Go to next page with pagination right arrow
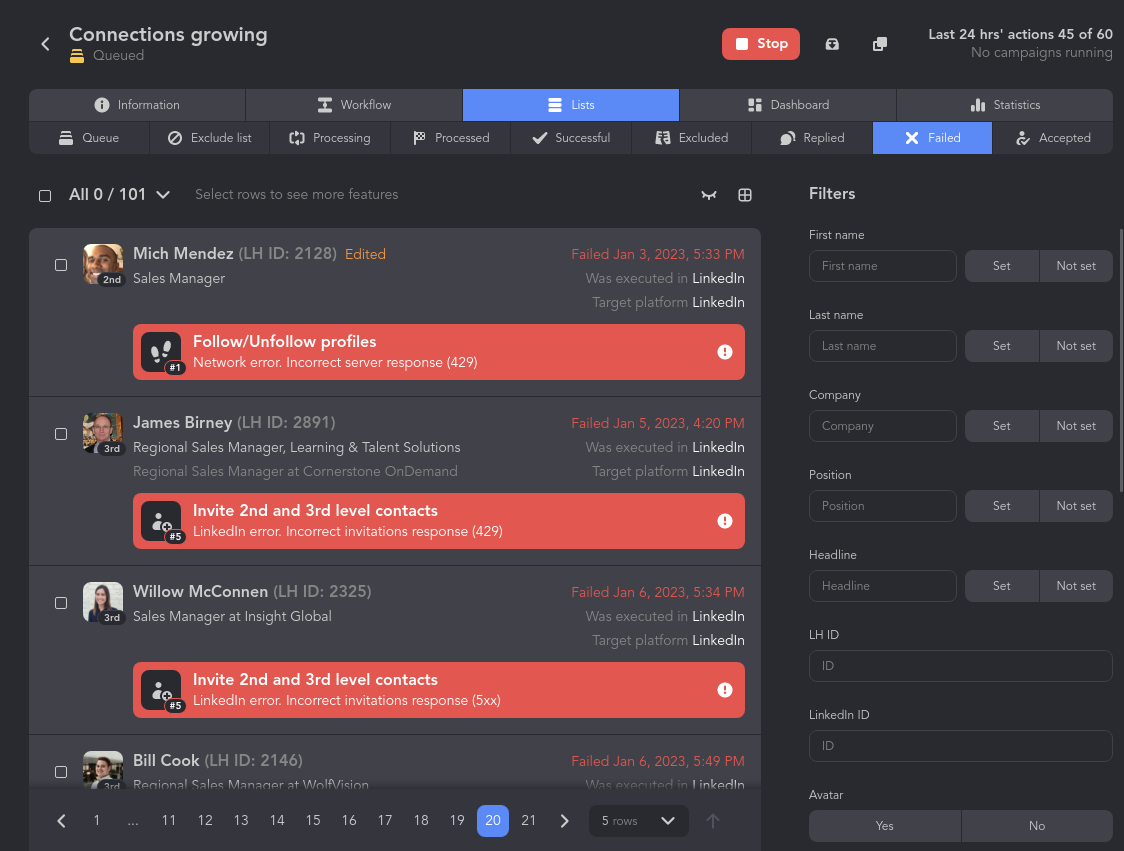The height and width of the screenshot is (851, 1124). 565,821
